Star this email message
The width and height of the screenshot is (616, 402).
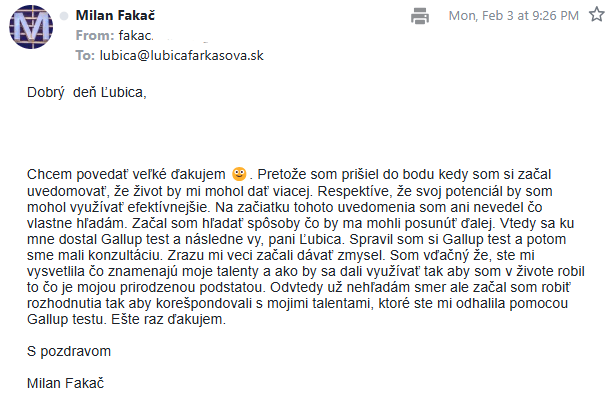597,15
